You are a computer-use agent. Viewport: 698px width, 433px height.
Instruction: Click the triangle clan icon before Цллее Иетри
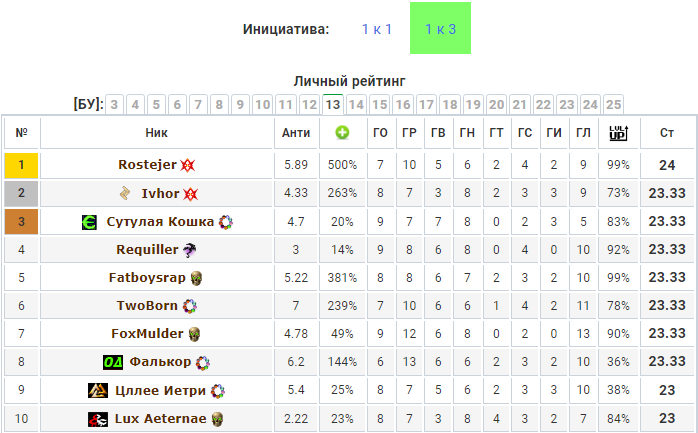(x=97, y=391)
